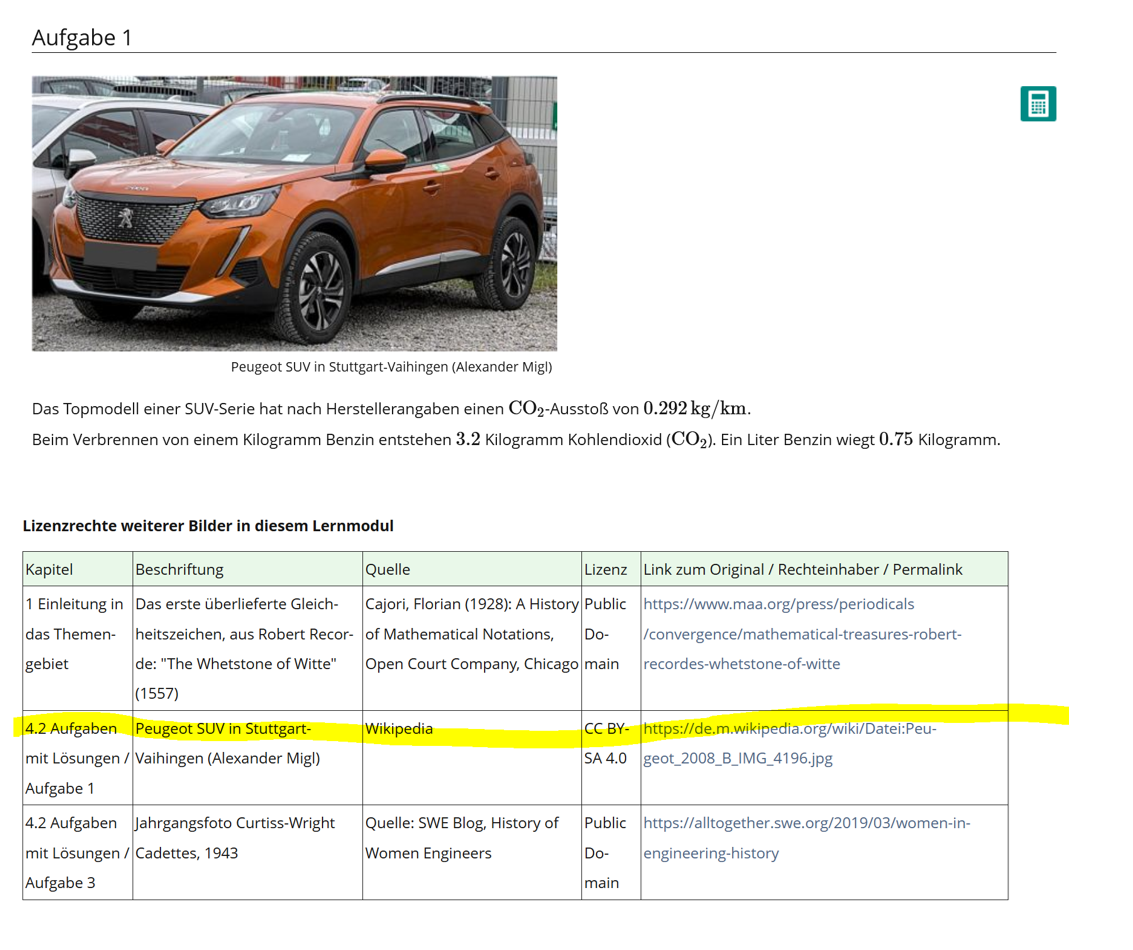Click the "SWE Blog, History of Women Engineers" cell
This screenshot has height=950, width=1133.
coord(461,838)
